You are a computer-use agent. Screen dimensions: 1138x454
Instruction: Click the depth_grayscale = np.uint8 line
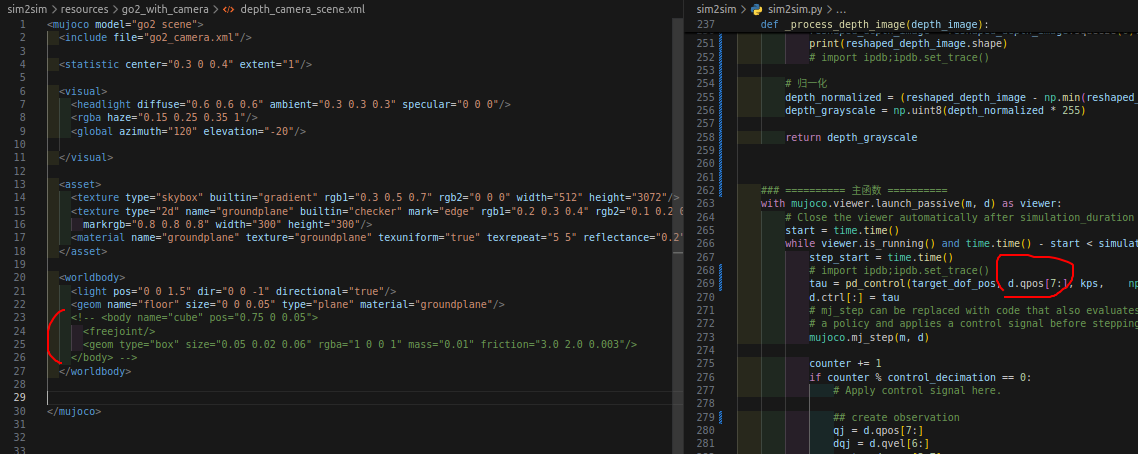point(935,110)
